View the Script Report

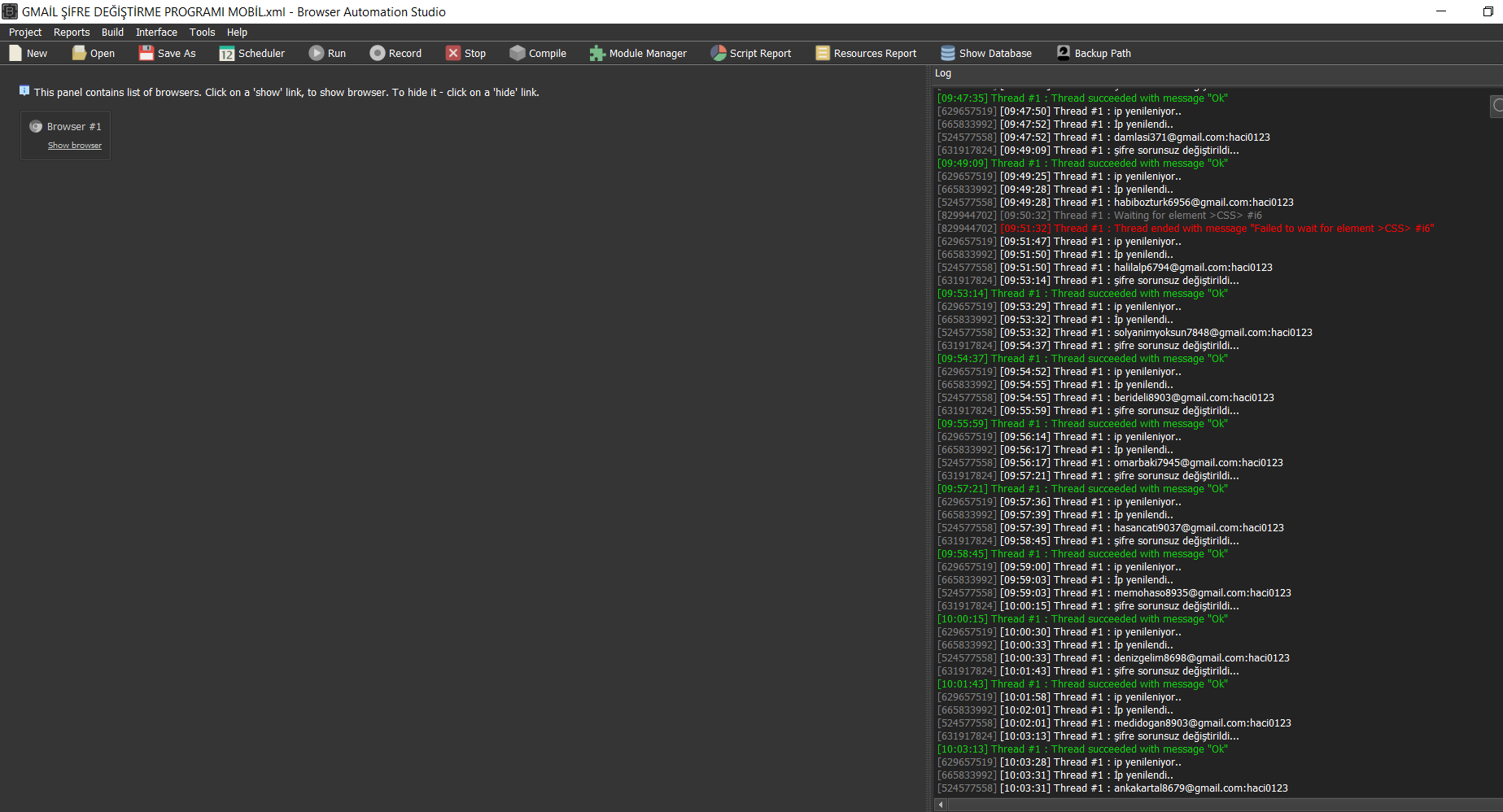[x=751, y=53]
